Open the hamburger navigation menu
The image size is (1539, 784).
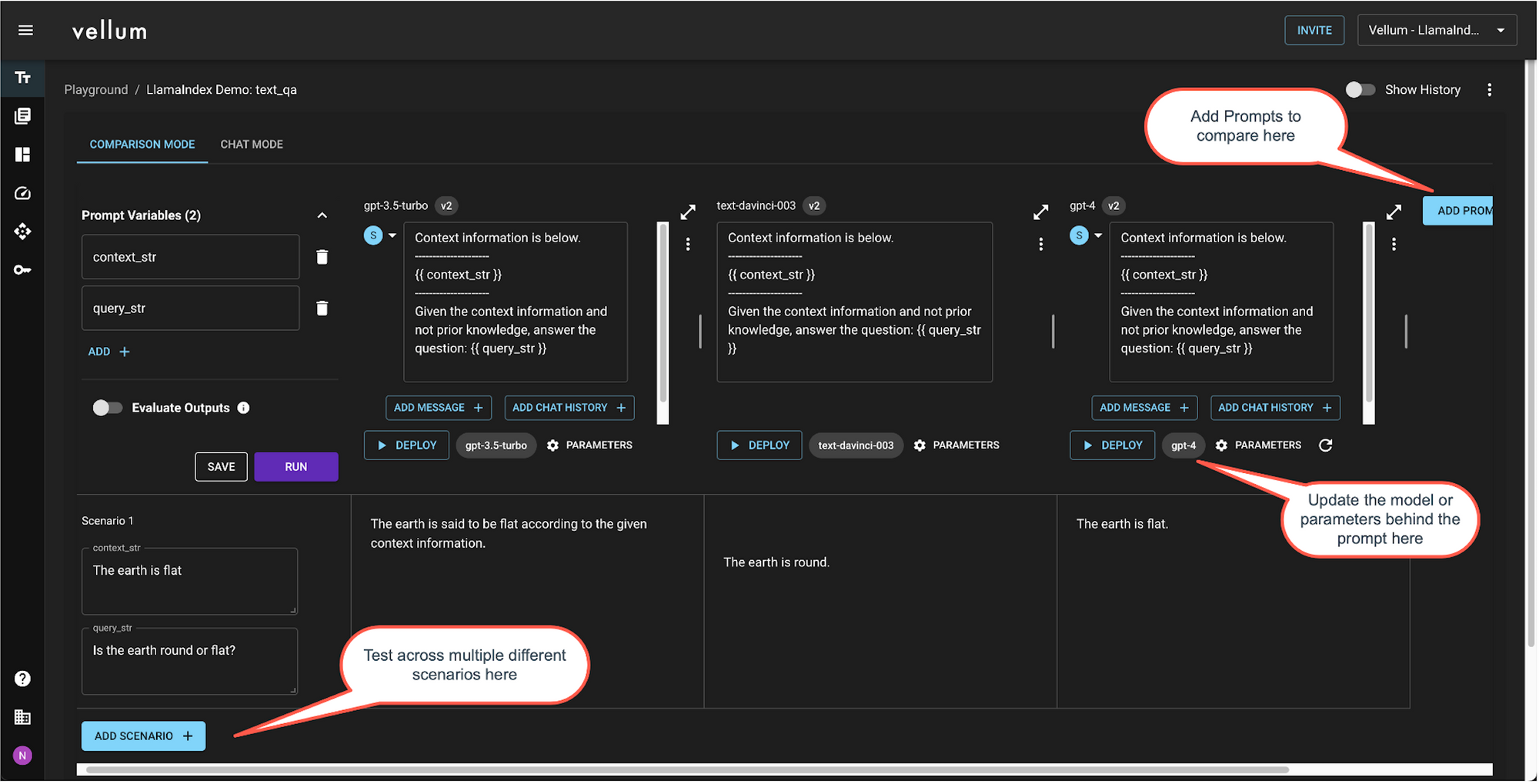point(25,30)
